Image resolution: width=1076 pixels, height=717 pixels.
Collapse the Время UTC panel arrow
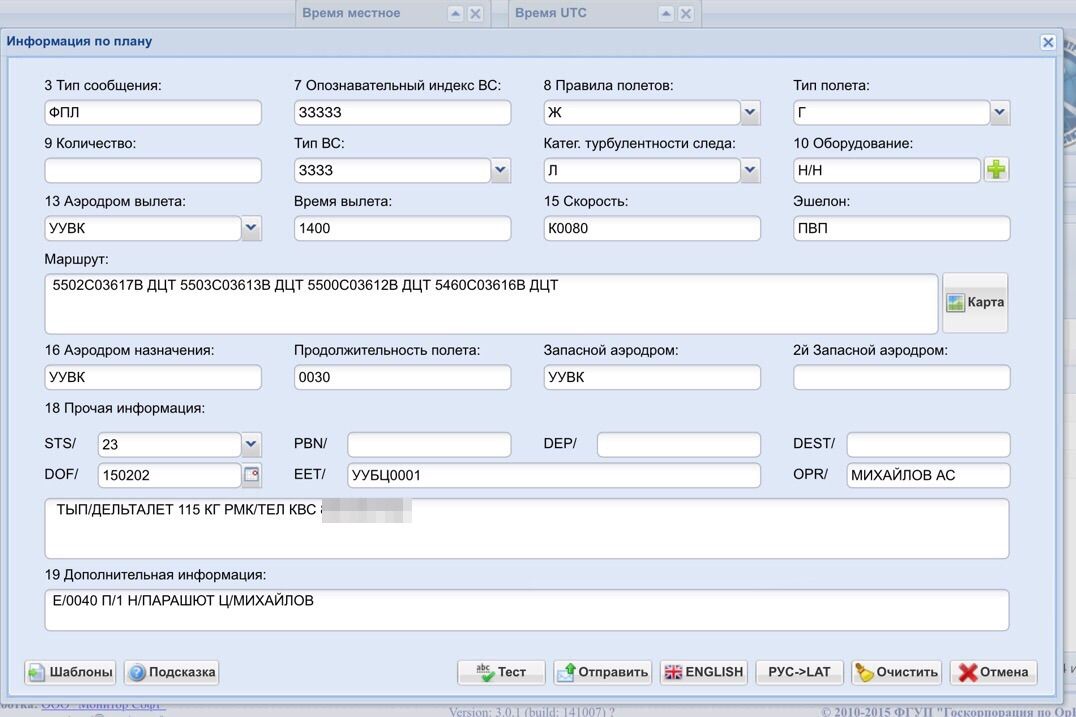tap(666, 14)
